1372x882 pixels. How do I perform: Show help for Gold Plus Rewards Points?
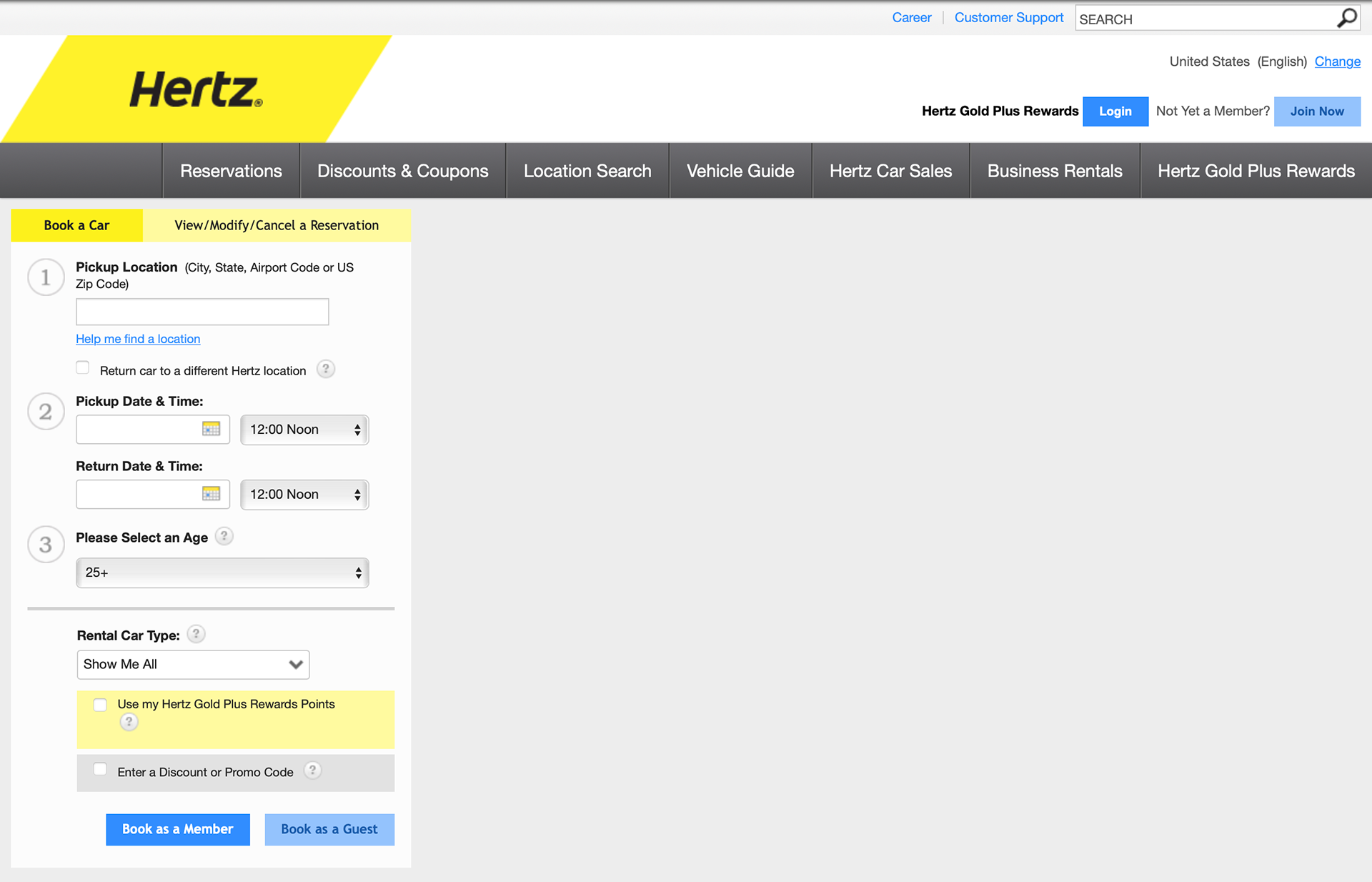pyautogui.click(x=129, y=722)
